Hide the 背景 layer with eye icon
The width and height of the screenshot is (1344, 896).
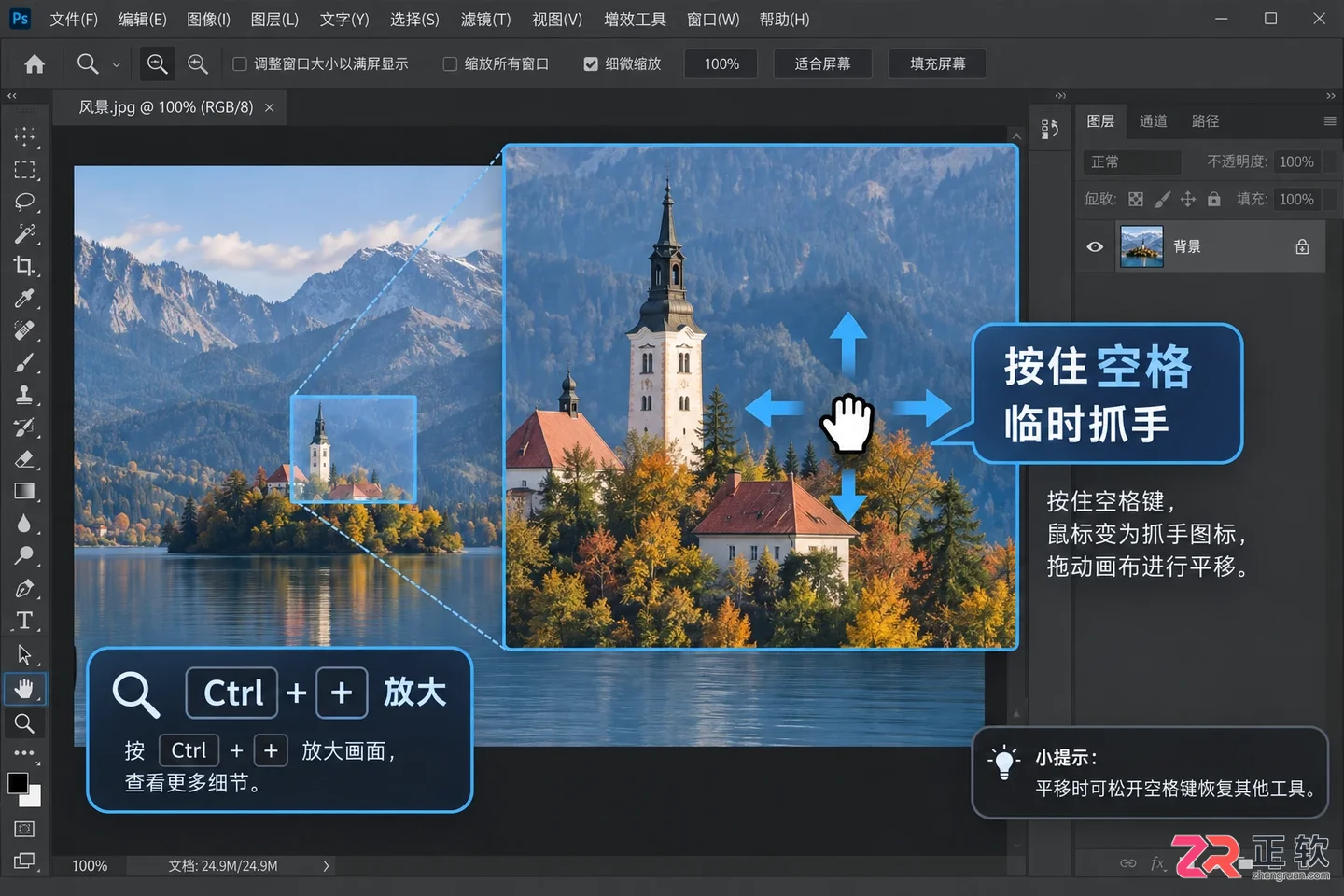click(1095, 246)
